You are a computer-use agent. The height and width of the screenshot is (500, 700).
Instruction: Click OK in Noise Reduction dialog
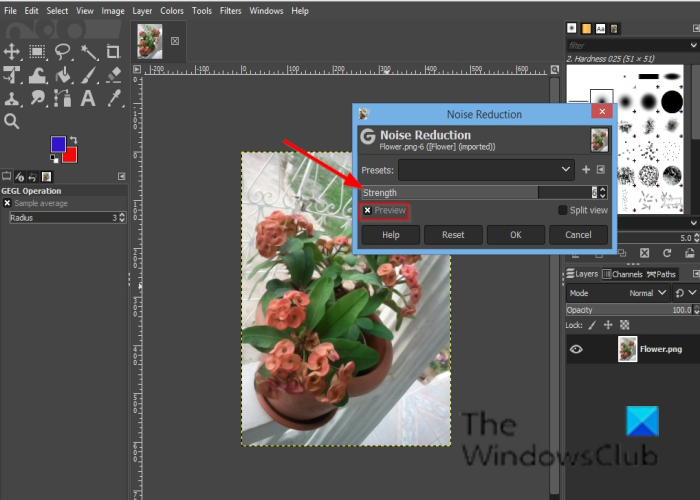coord(515,235)
